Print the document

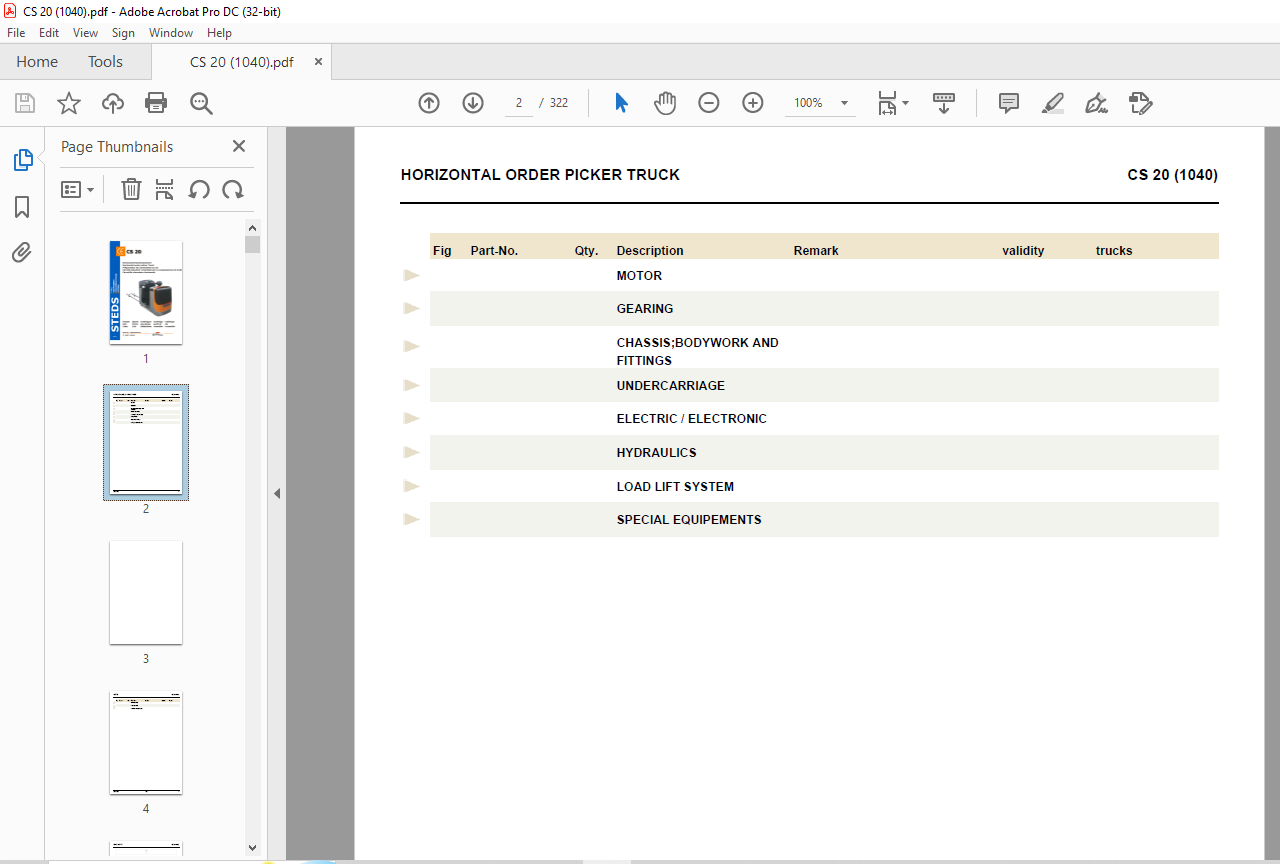point(156,103)
